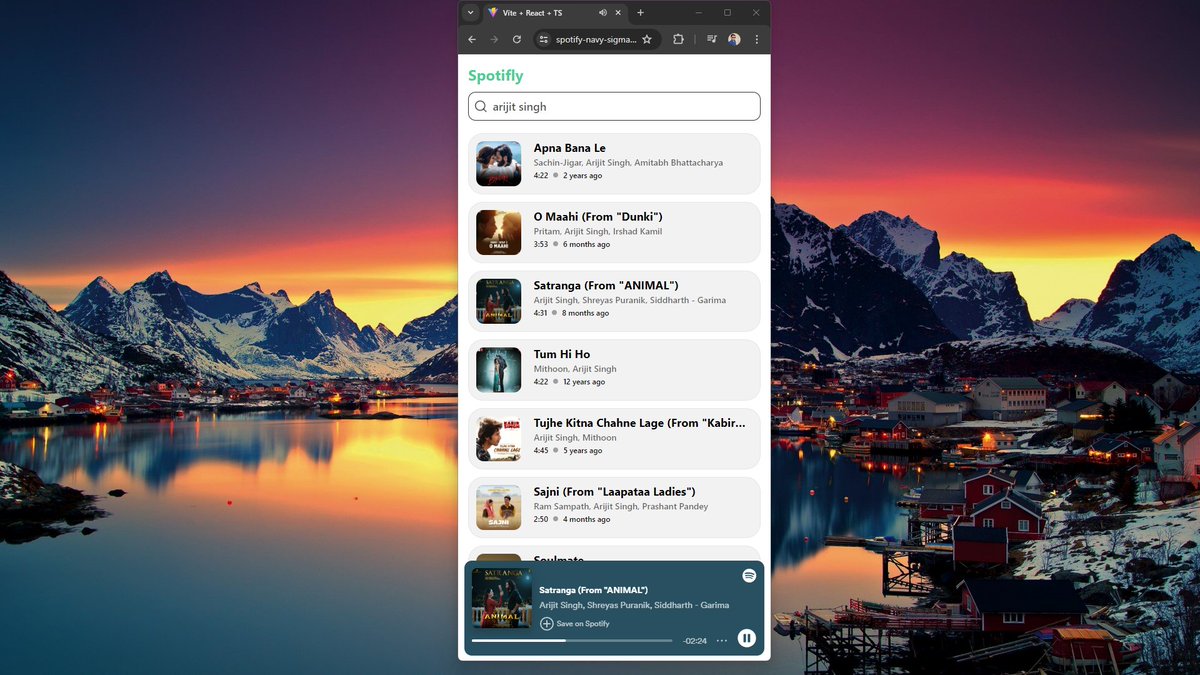Open the media controls icon in the toolbar
Image resolution: width=1200 pixels, height=675 pixels.
711,39
